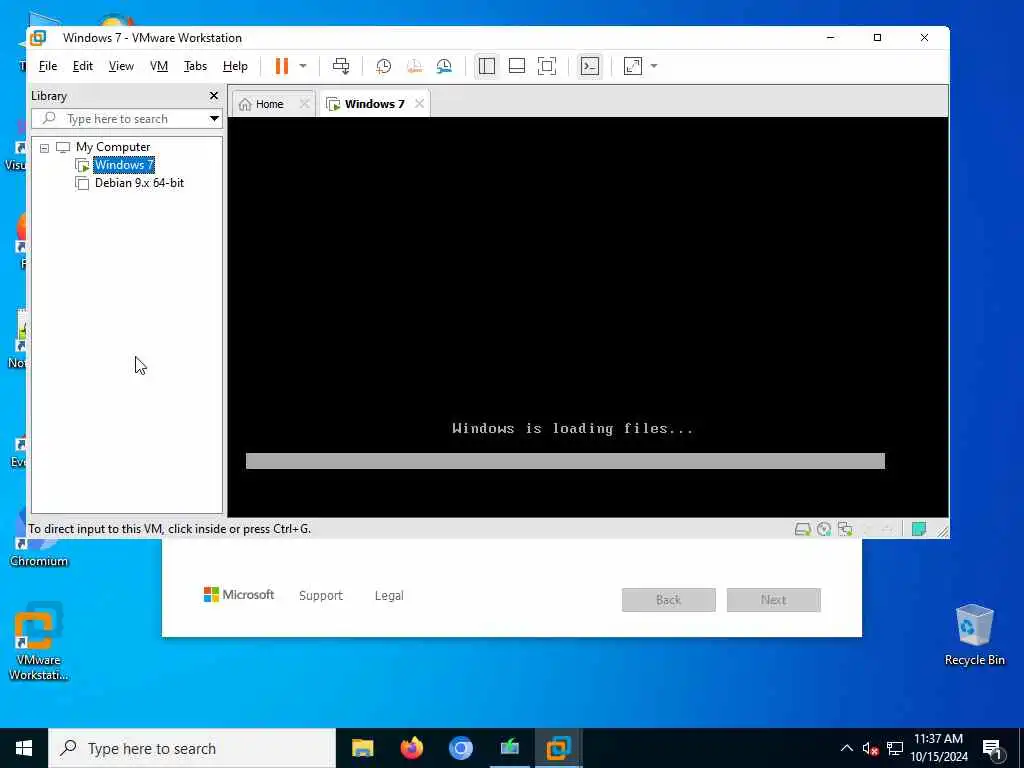Click the hard disk status icon

[x=803, y=529]
